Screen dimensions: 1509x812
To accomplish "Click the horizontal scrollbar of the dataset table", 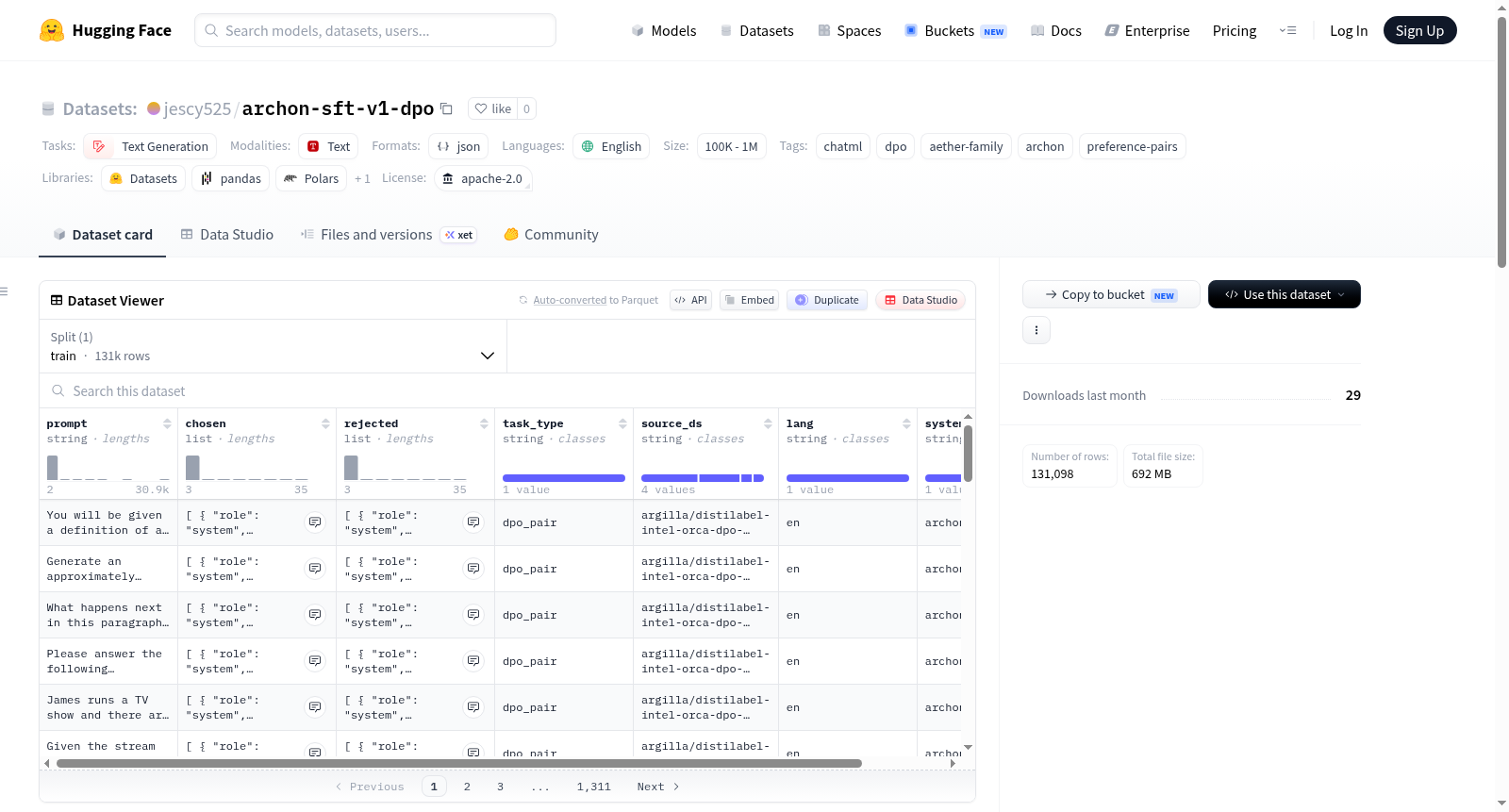I will point(459,763).
